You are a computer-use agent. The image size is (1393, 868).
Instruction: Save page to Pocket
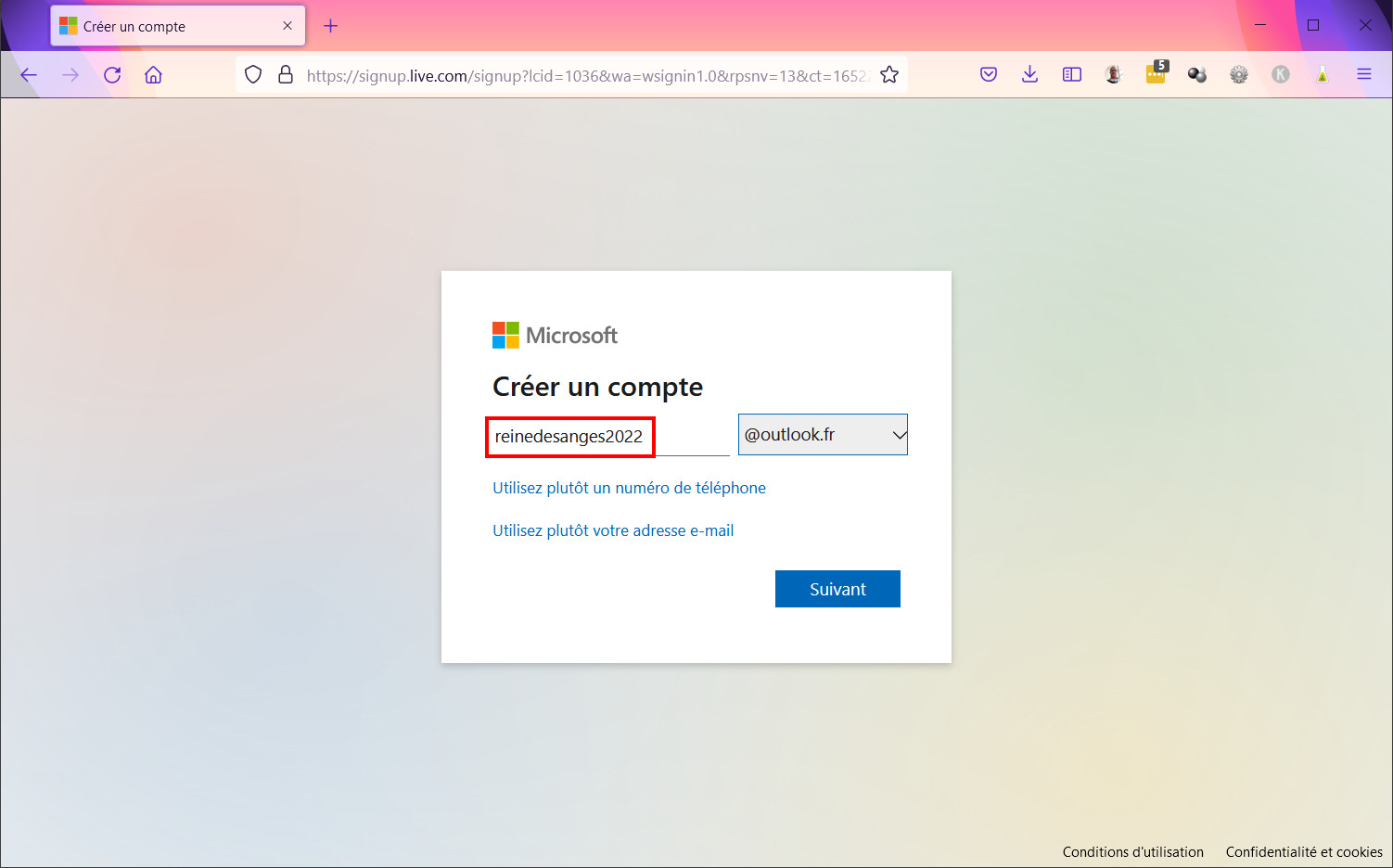989,75
